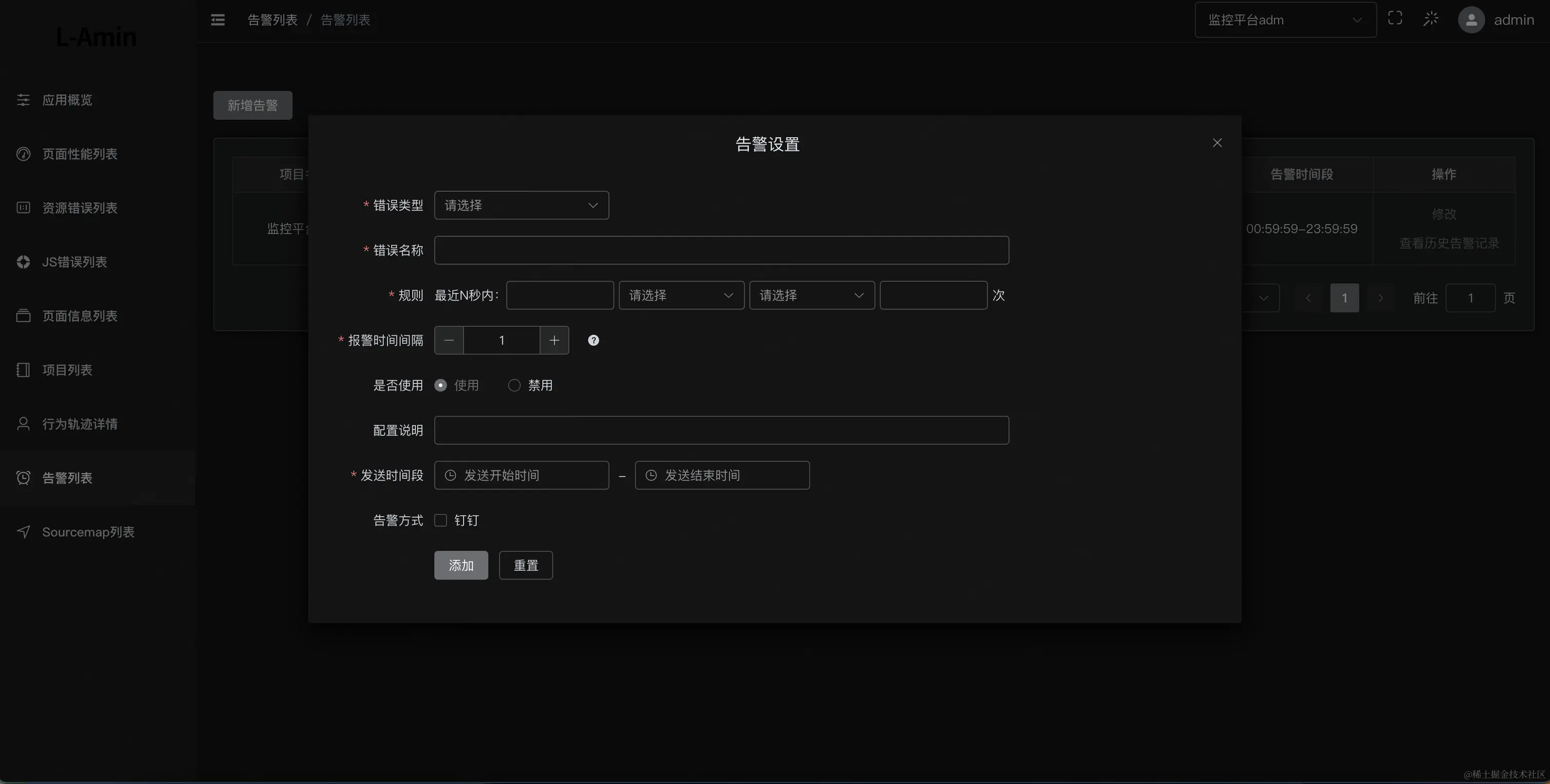Click the sidebar collapse hamburger icon
The height and width of the screenshot is (784, 1550).
218,20
